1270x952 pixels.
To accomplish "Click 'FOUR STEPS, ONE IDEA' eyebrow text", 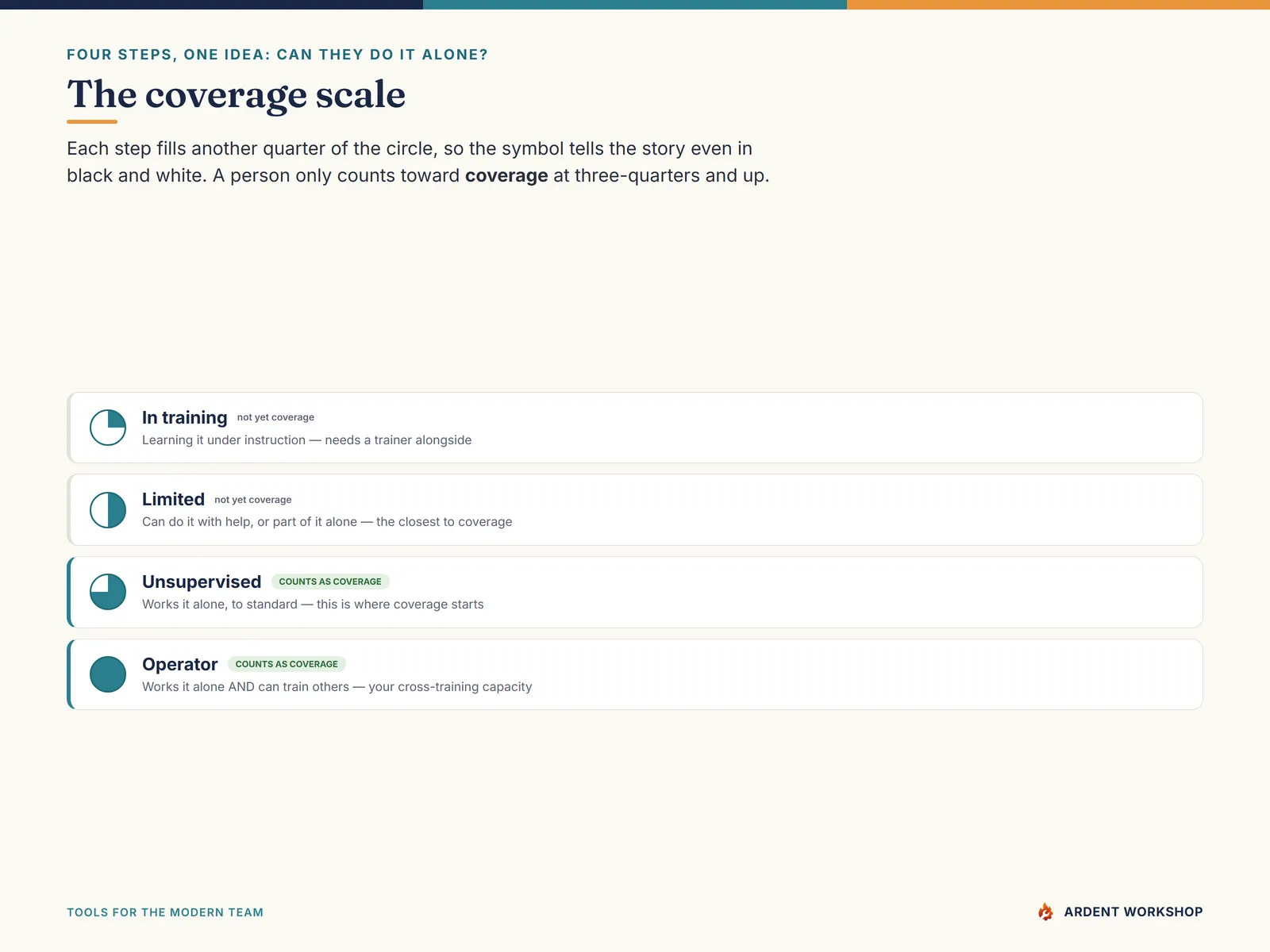I will pos(277,55).
